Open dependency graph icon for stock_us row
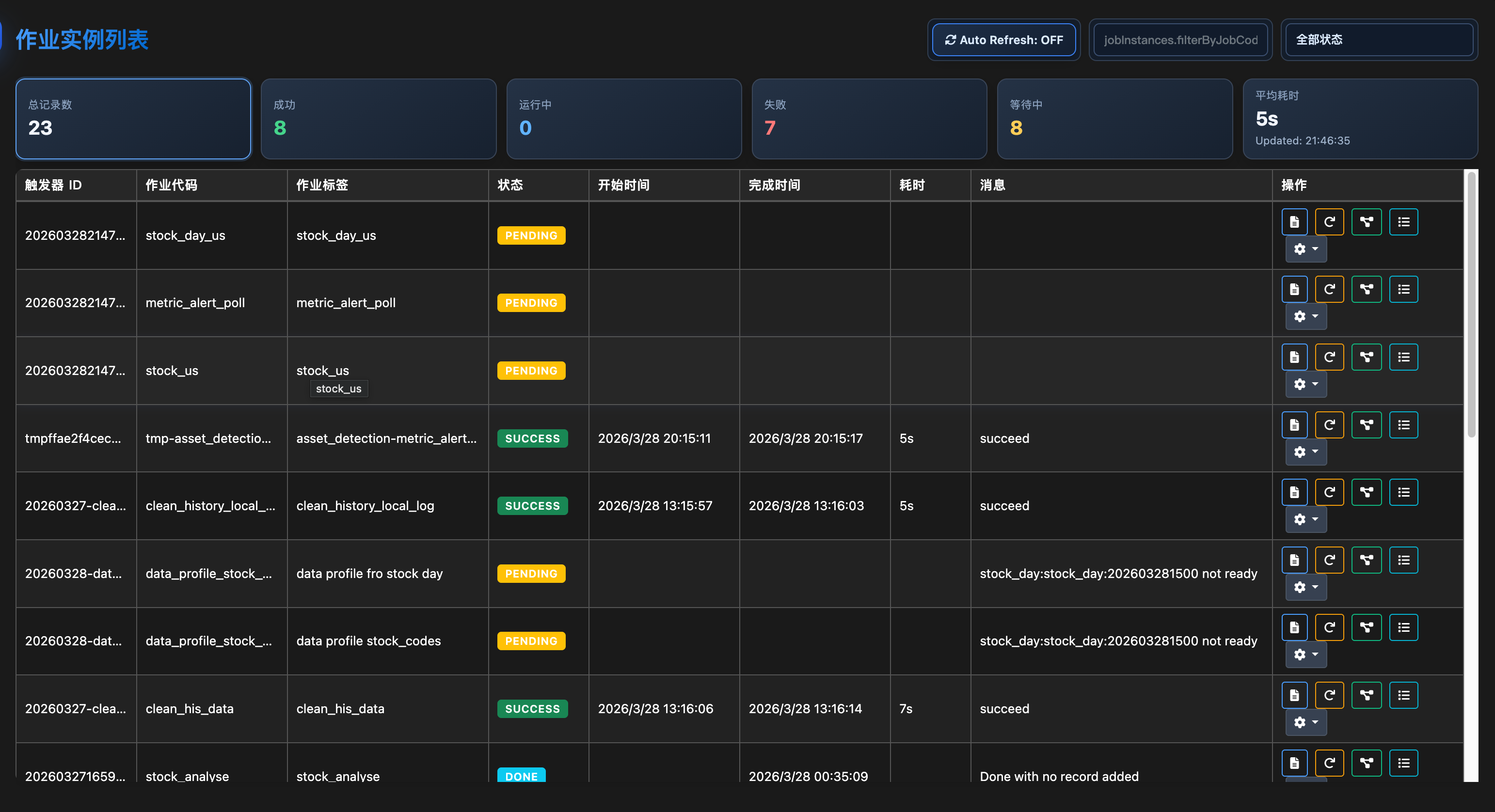The width and height of the screenshot is (1495, 812). pyautogui.click(x=1366, y=357)
